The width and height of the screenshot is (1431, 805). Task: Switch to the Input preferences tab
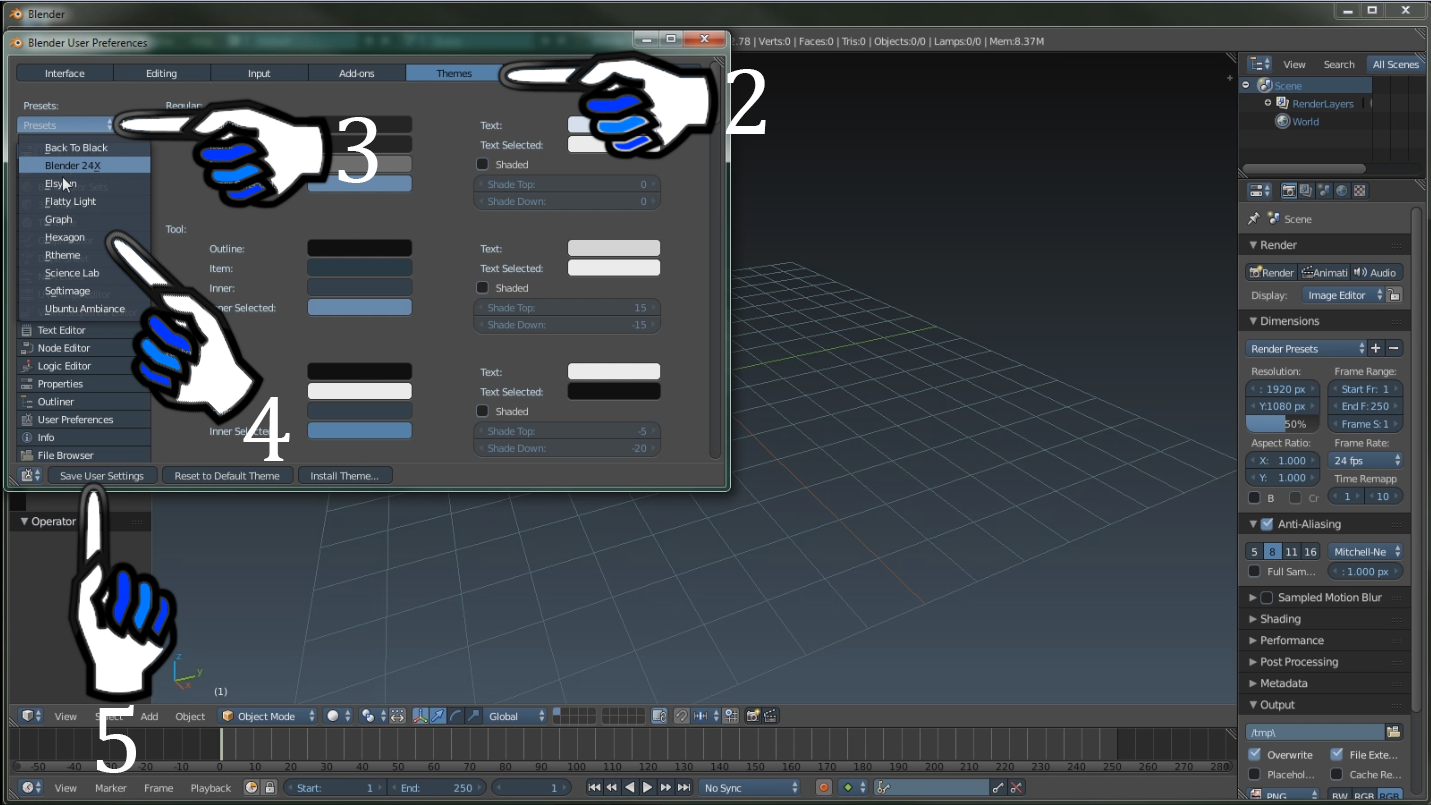pyautogui.click(x=259, y=73)
